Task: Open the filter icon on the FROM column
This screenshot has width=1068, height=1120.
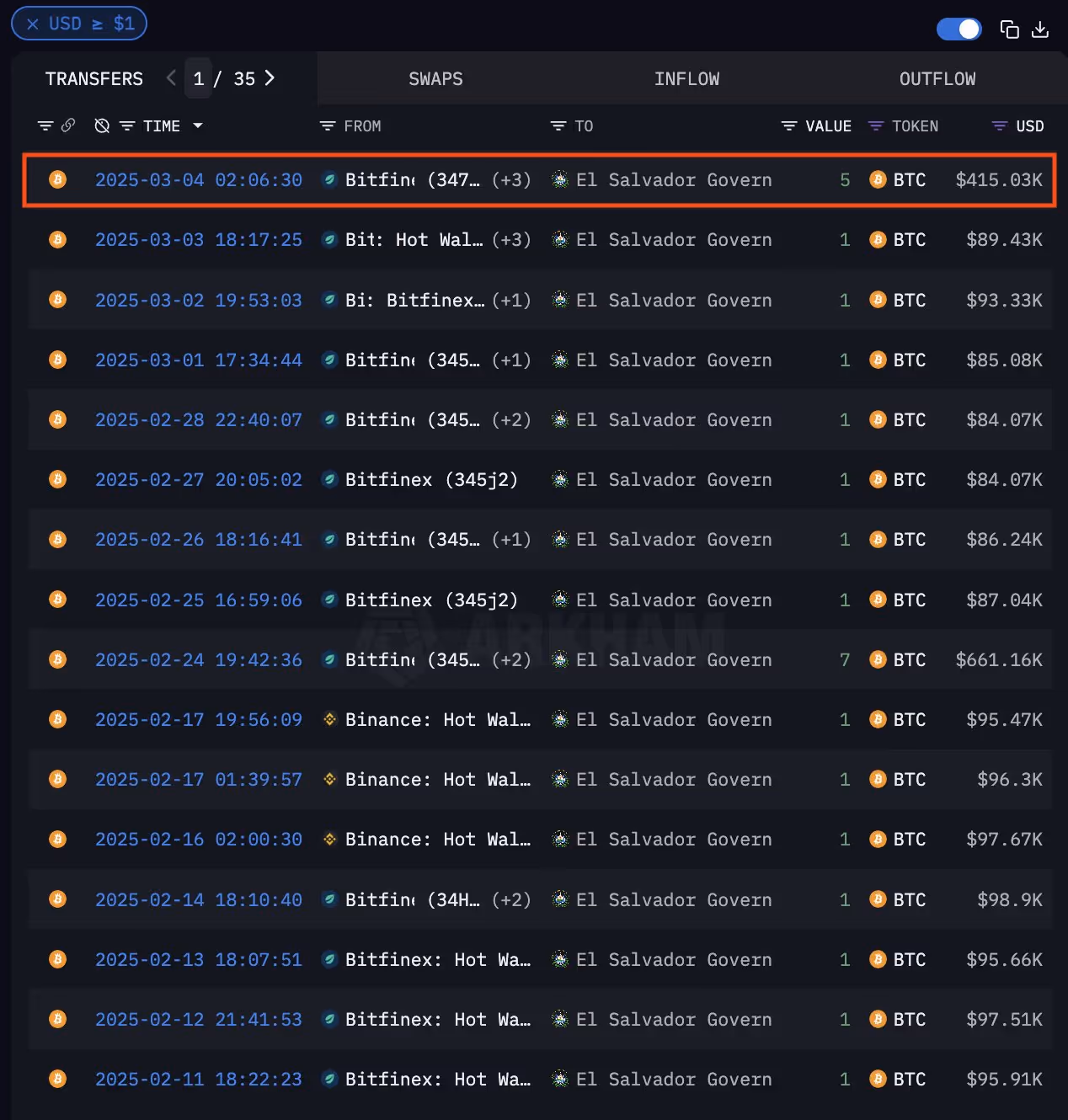Action: (328, 125)
